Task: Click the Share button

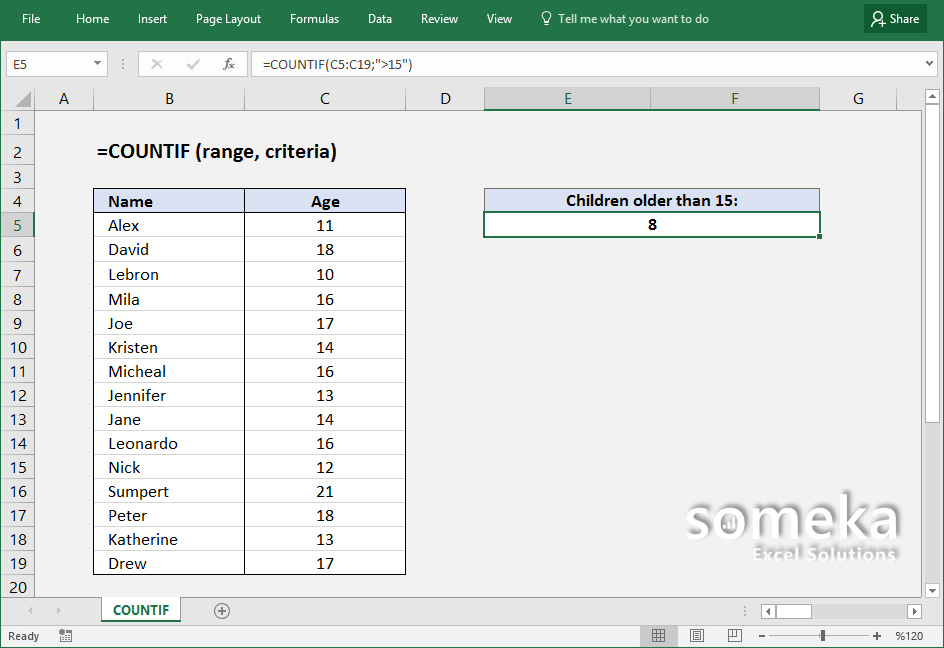Action: (895, 18)
